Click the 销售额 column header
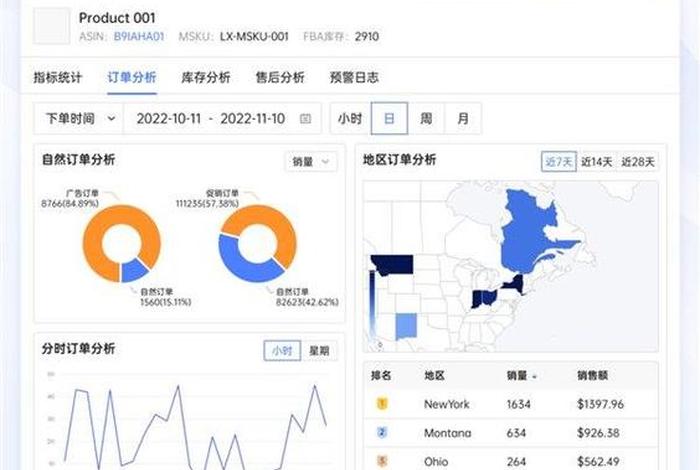The height and width of the screenshot is (470, 700). click(x=592, y=376)
